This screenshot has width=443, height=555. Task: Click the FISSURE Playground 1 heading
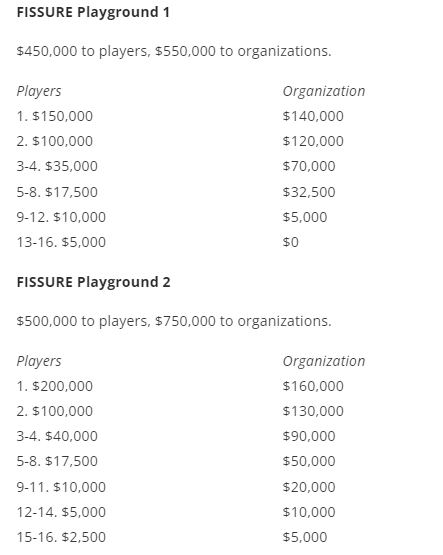(93, 12)
